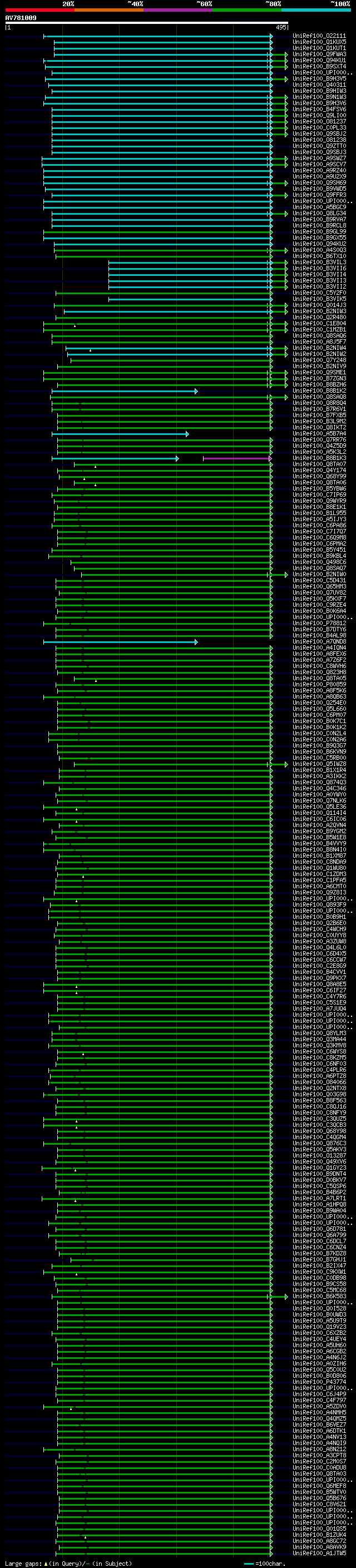356x1568 pixels.
Task: Select hit UniRef100_C1E804
Action: pos(319,323)
